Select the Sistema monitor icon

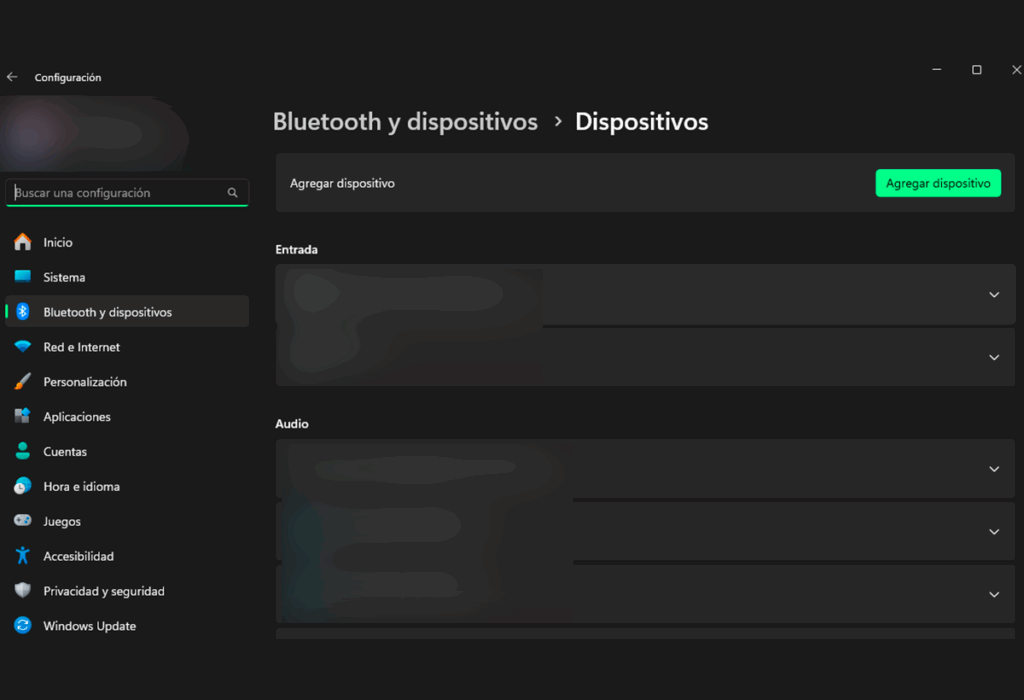pos(23,277)
